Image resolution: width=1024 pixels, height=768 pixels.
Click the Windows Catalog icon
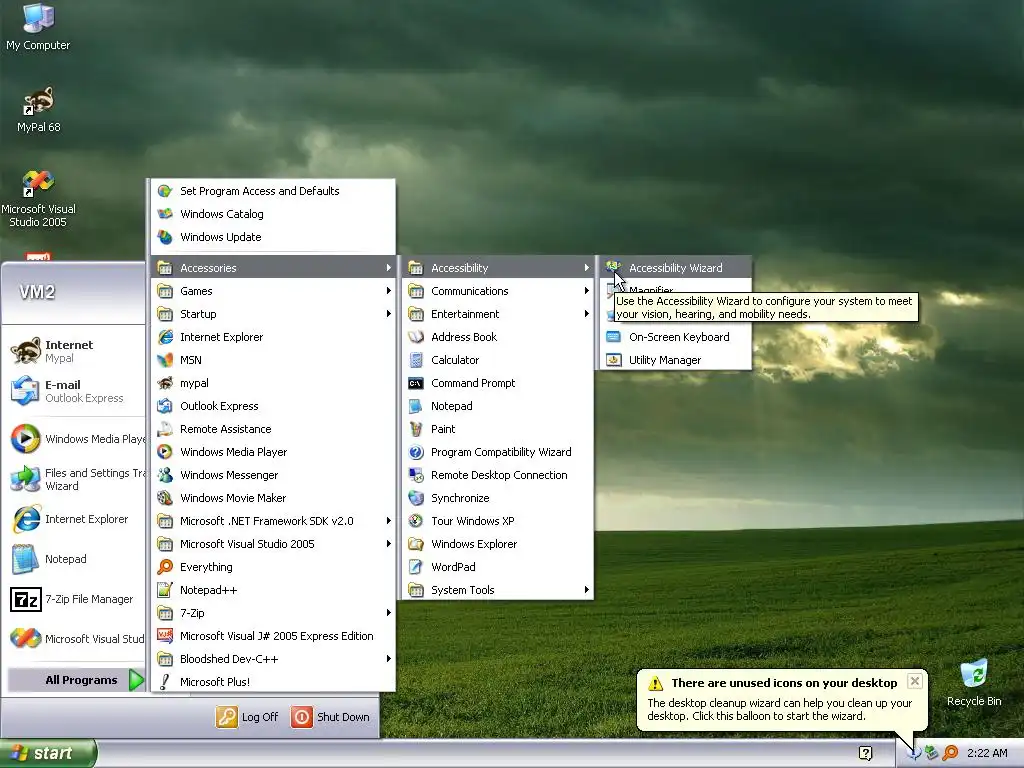[x=165, y=214]
